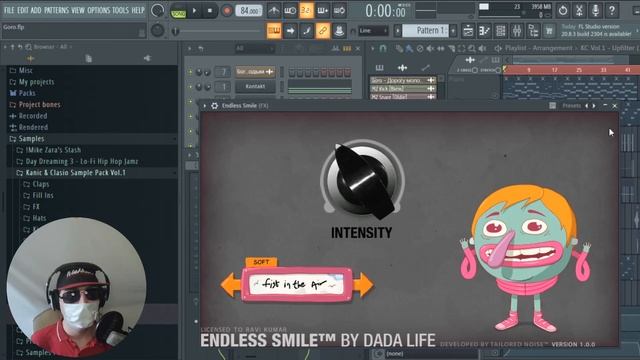Expand the My projects folder
640x360 pixels.
(x=36, y=82)
